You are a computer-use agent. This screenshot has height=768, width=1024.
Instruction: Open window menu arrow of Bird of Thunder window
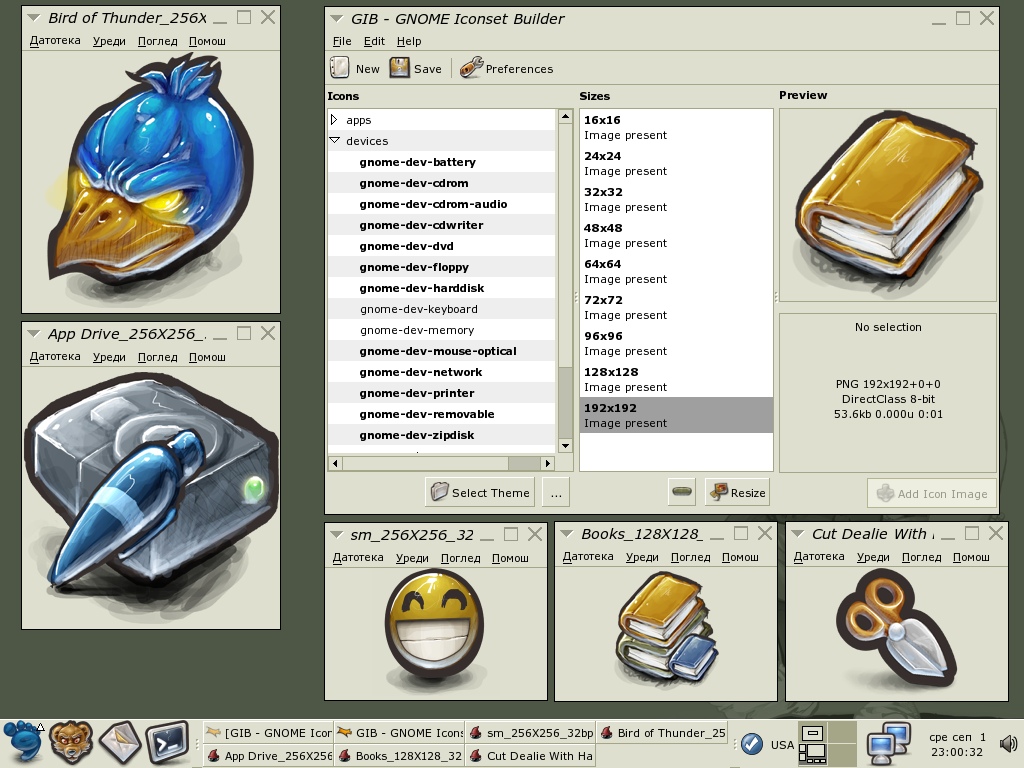[33, 18]
